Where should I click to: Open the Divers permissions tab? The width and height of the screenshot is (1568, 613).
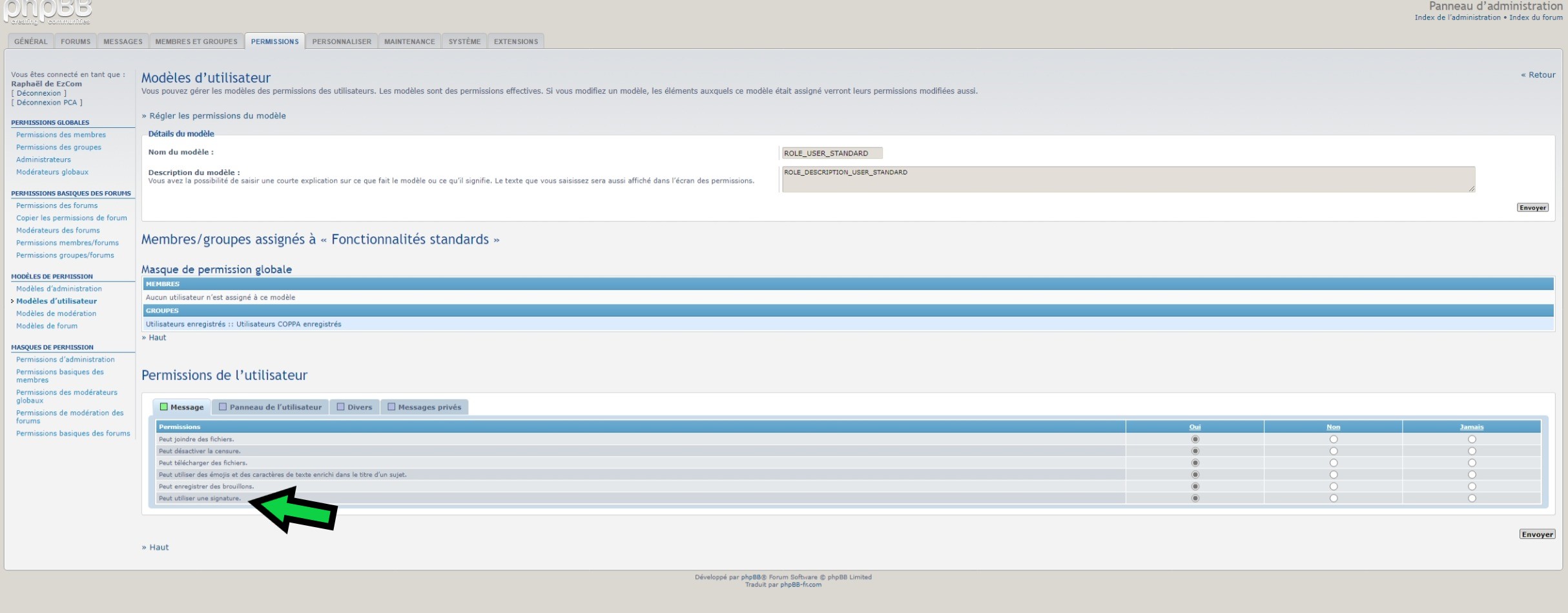(x=355, y=407)
